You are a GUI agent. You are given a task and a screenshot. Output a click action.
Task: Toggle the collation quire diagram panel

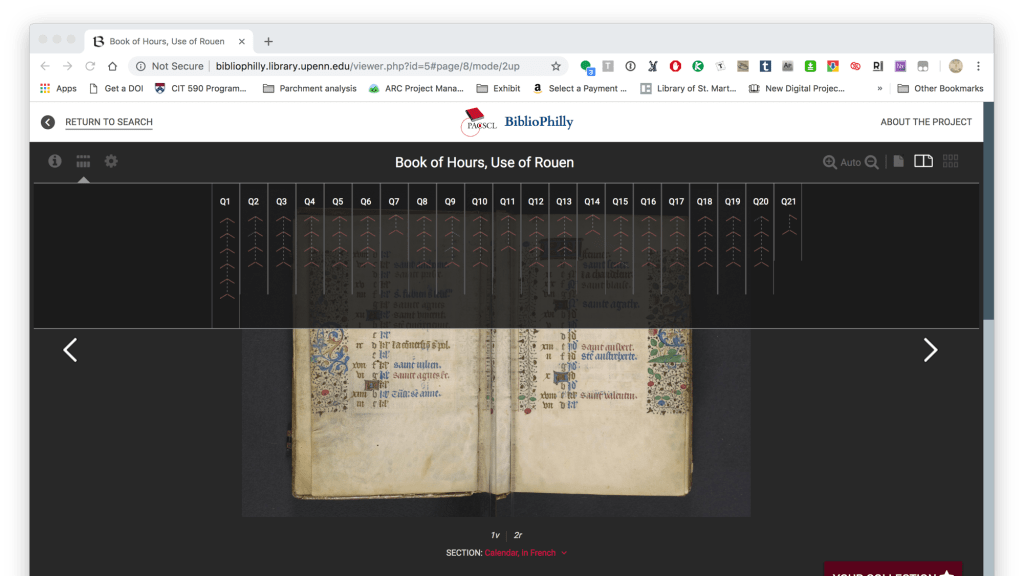click(83, 161)
